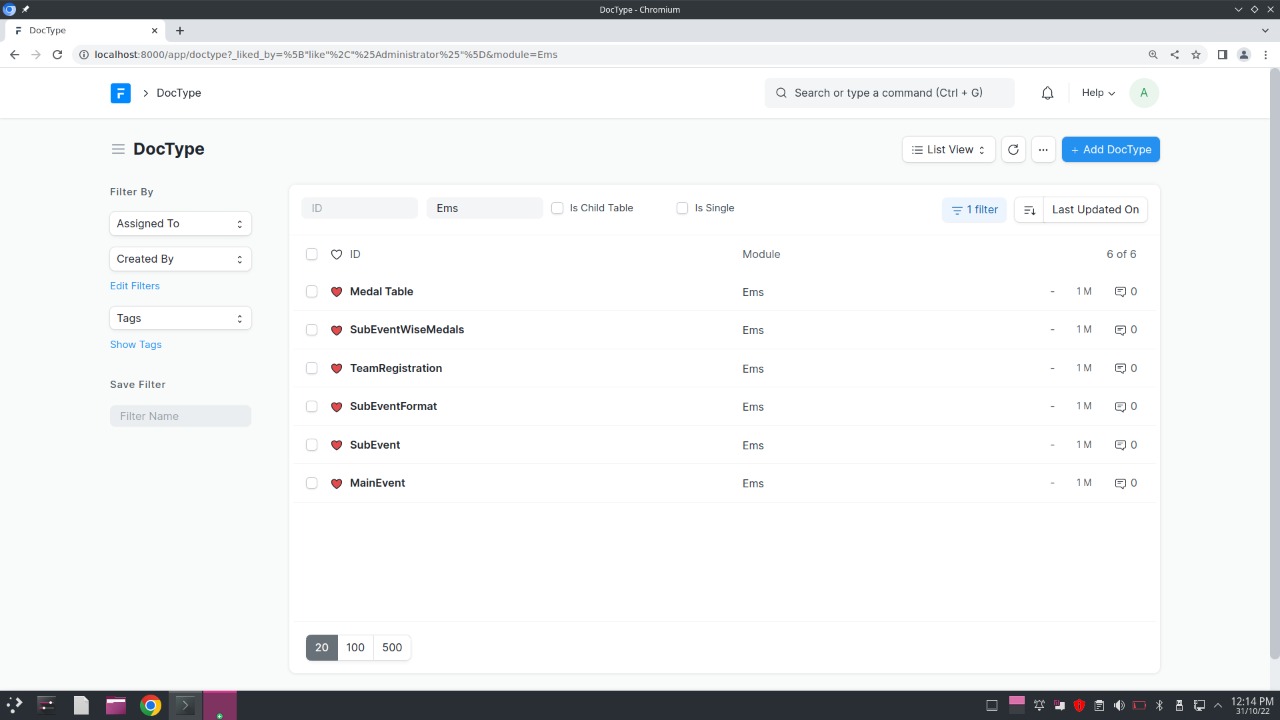Click the header heart liked-by icon
1280x720 pixels.
coord(336,254)
